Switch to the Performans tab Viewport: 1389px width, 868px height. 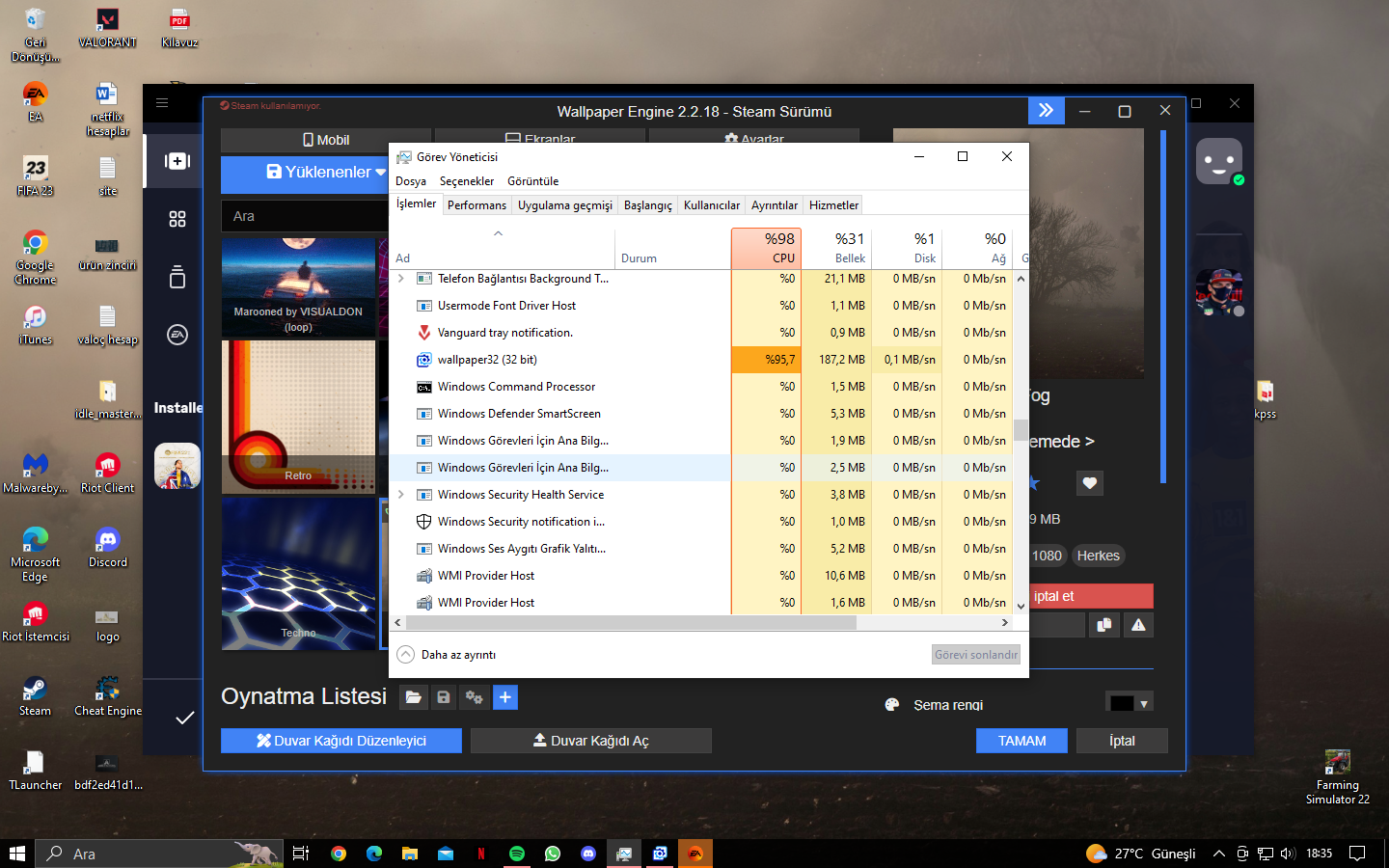[477, 205]
